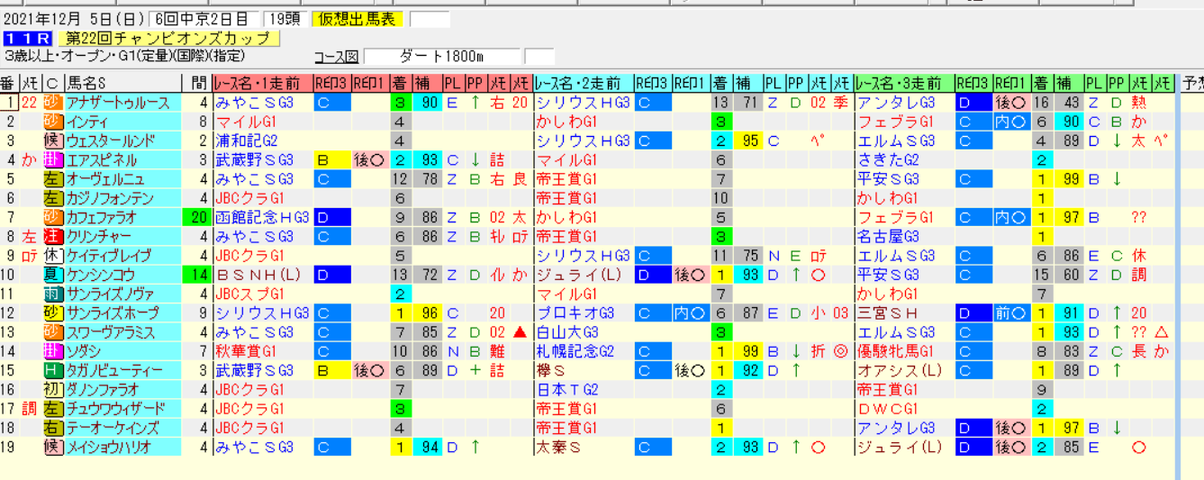Click the 左 badge next to チュウワウィザード

point(53,407)
